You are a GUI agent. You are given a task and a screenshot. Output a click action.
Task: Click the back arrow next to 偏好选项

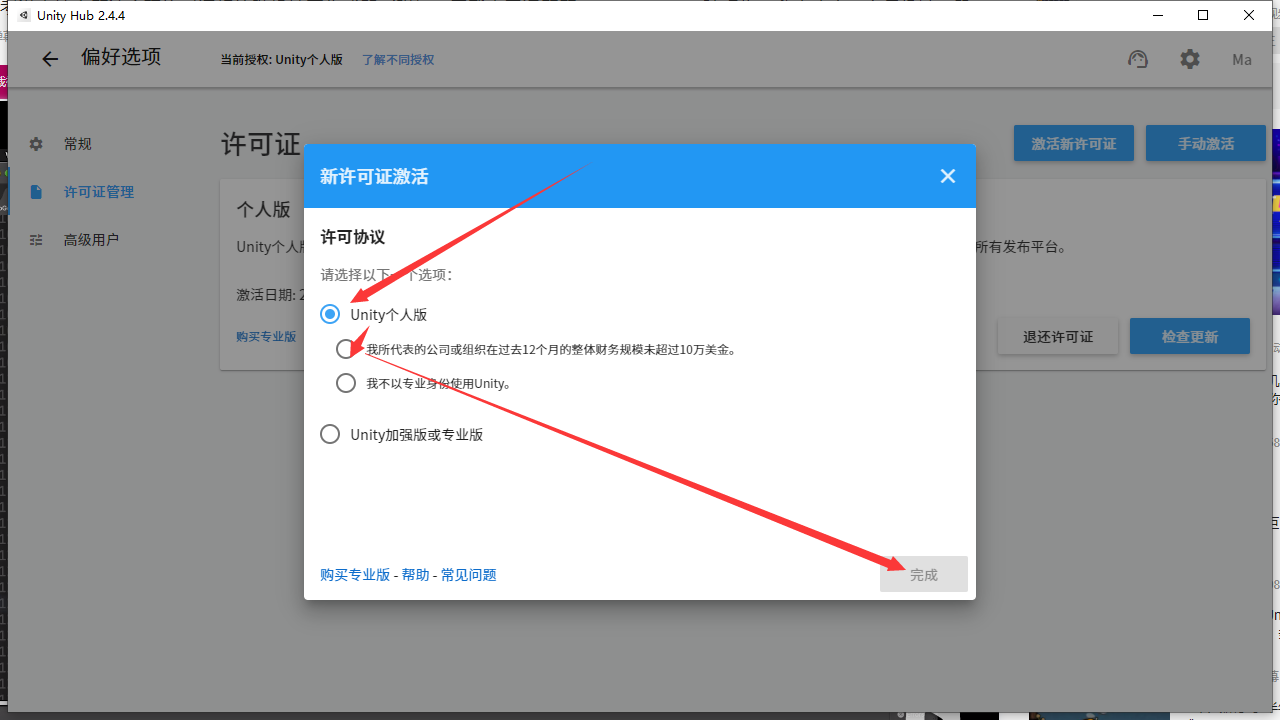click(x=50, y=59)
